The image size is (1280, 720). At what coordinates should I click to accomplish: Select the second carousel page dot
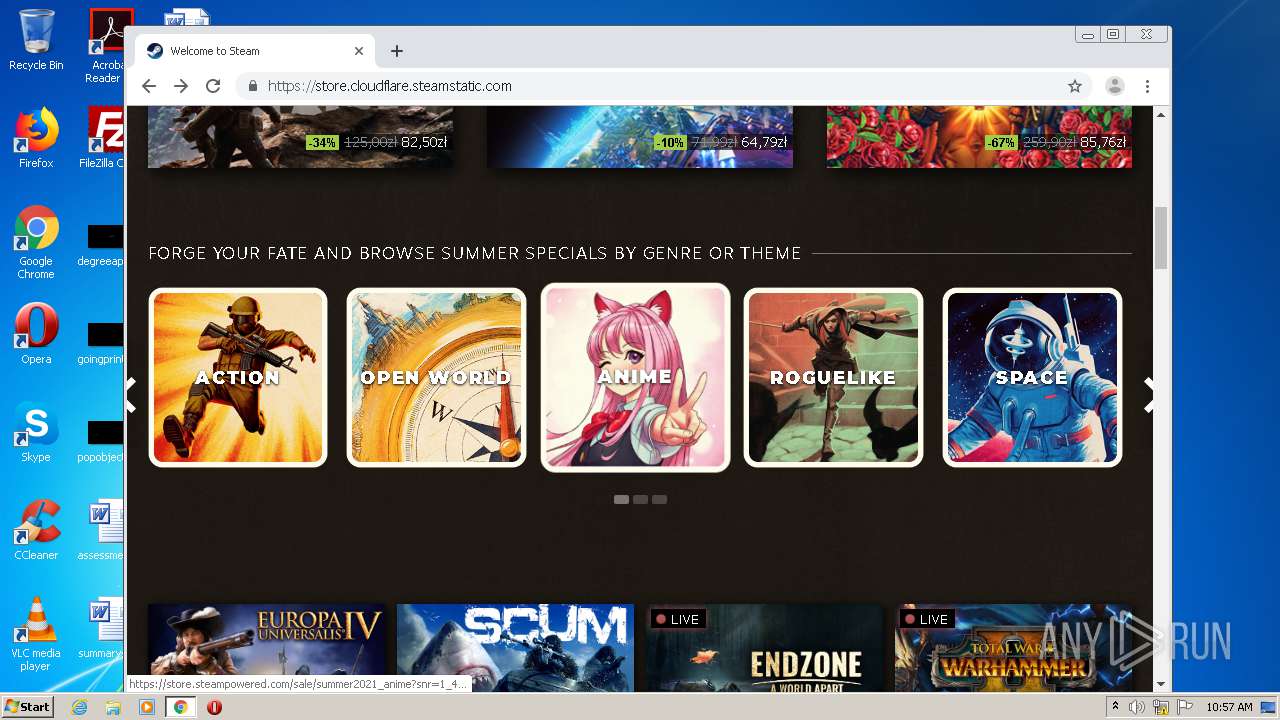[x=640, y=499]
